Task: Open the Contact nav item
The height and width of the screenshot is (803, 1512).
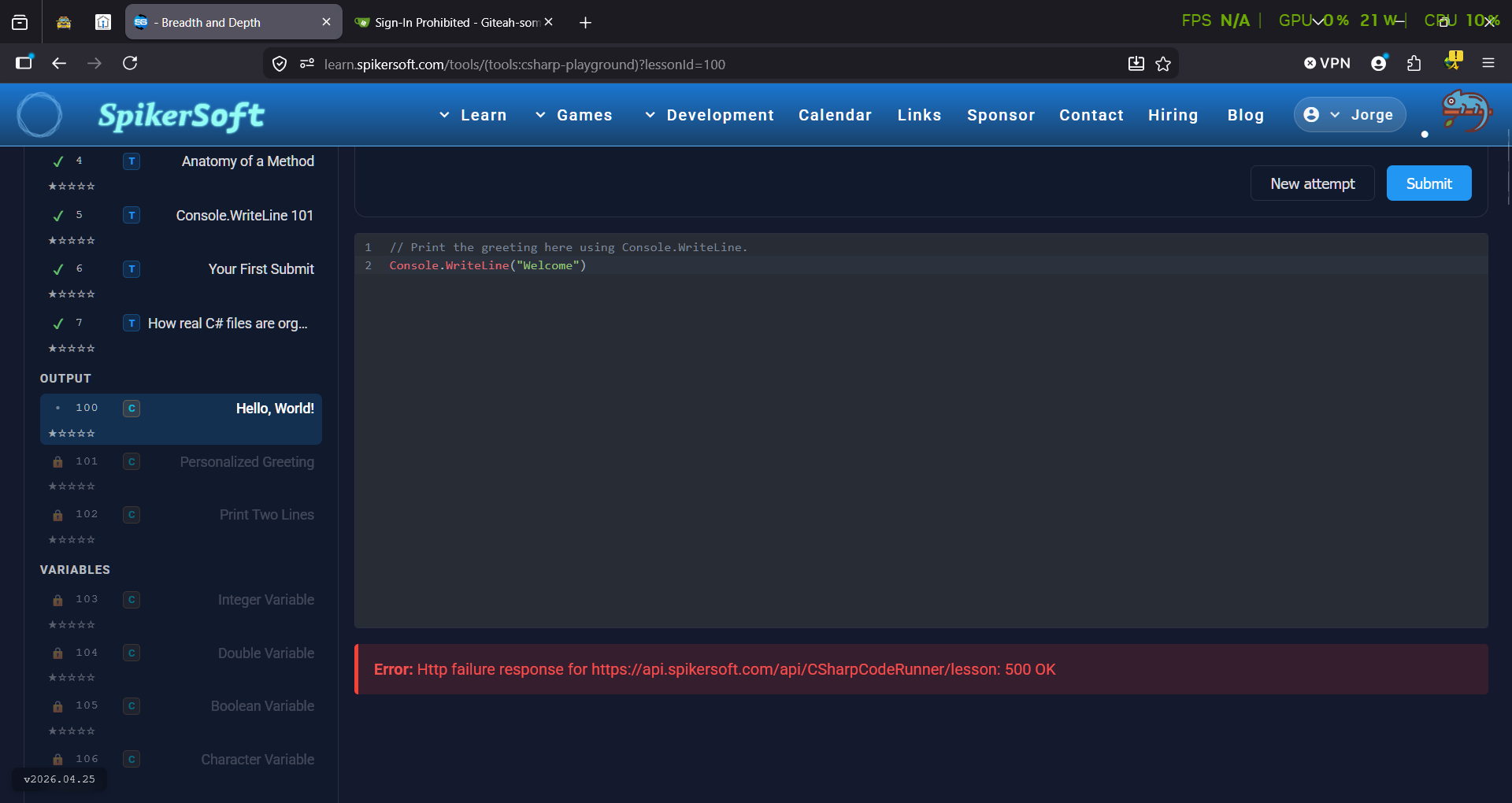Action: pos(1091,115)
